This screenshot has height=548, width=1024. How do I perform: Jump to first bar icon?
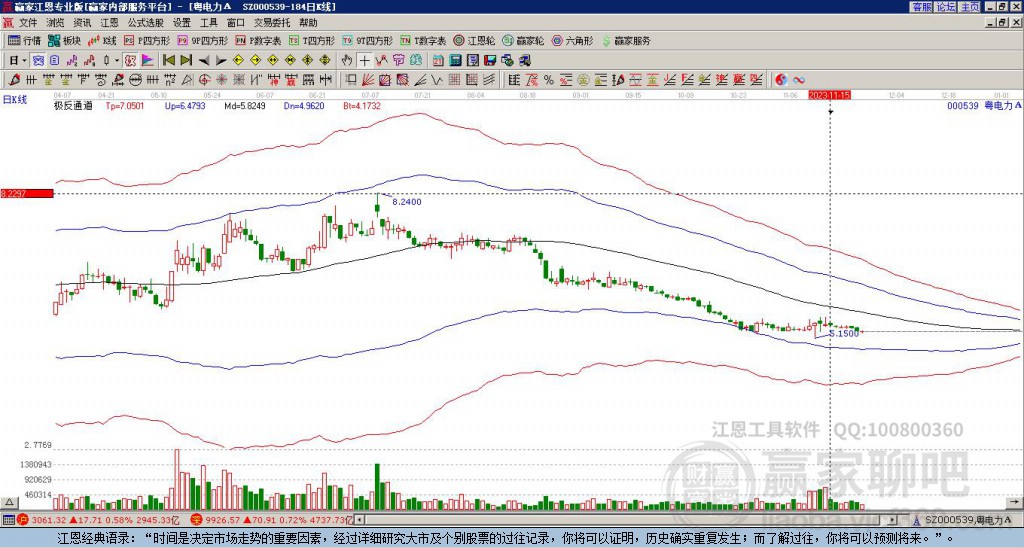[x=169, y=61]
